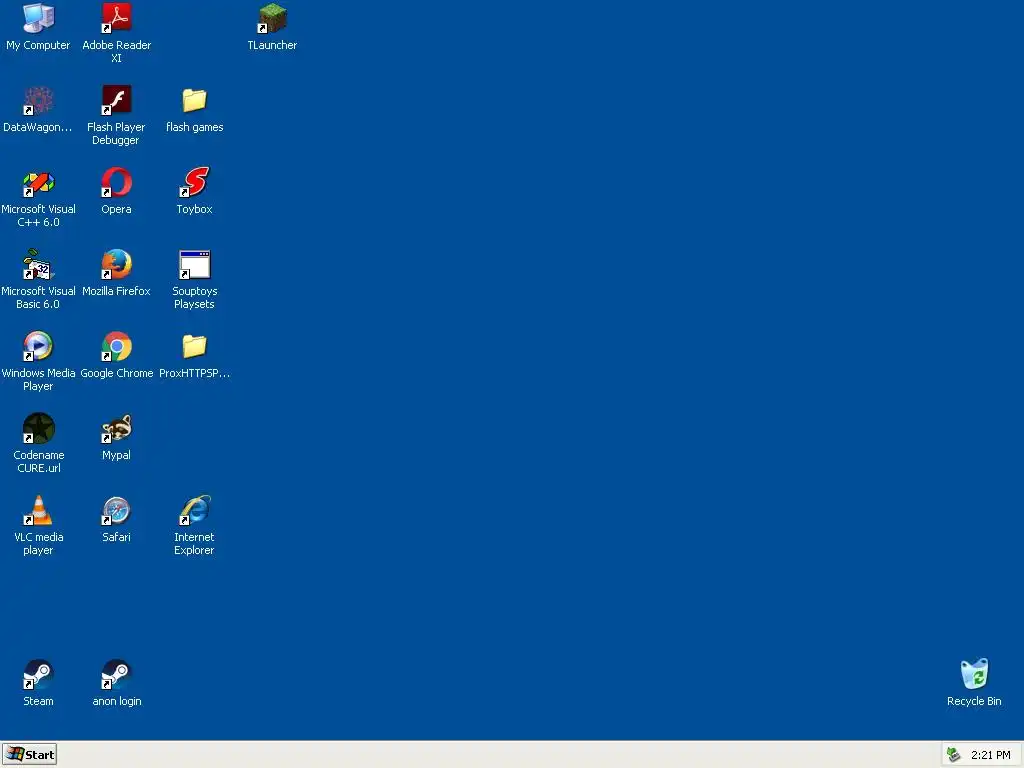Click the Mypal raccoon icon
1024x768 pixels.
(117, 428)
